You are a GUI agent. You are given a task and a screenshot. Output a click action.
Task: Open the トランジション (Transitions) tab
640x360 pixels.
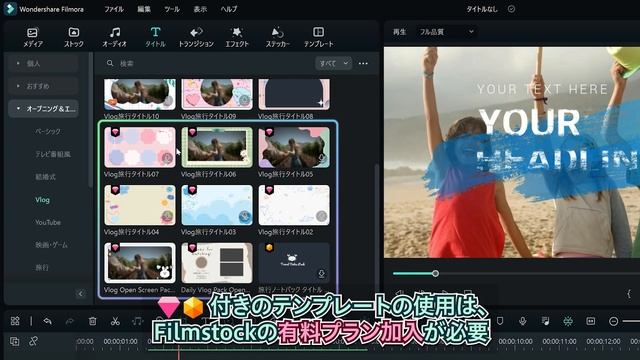point(196,37)
